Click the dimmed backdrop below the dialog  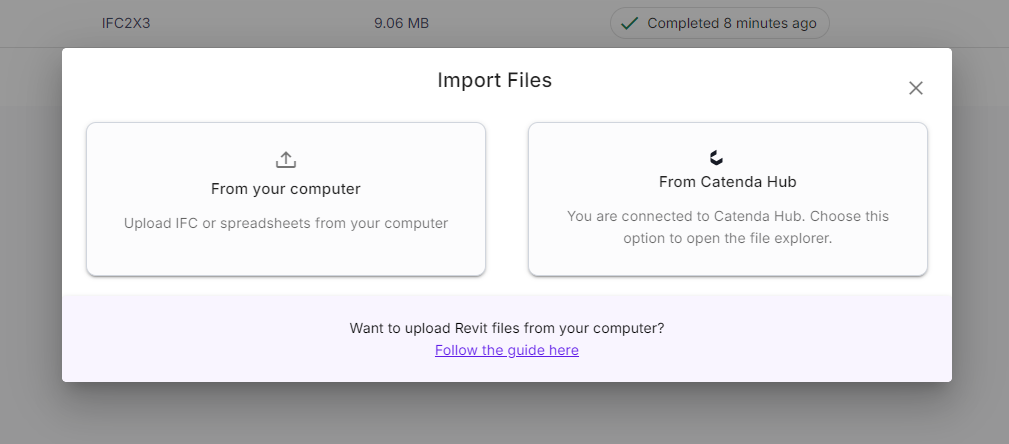pyautogui.click(x=504, y=413)
